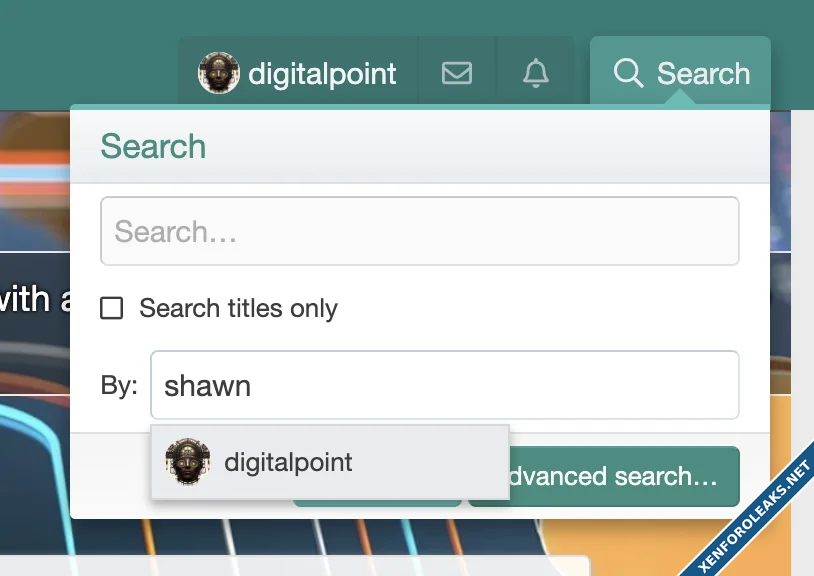Enable the "Search titles only" checkbox
814x576 pixels.
click(x=112, y=309)
